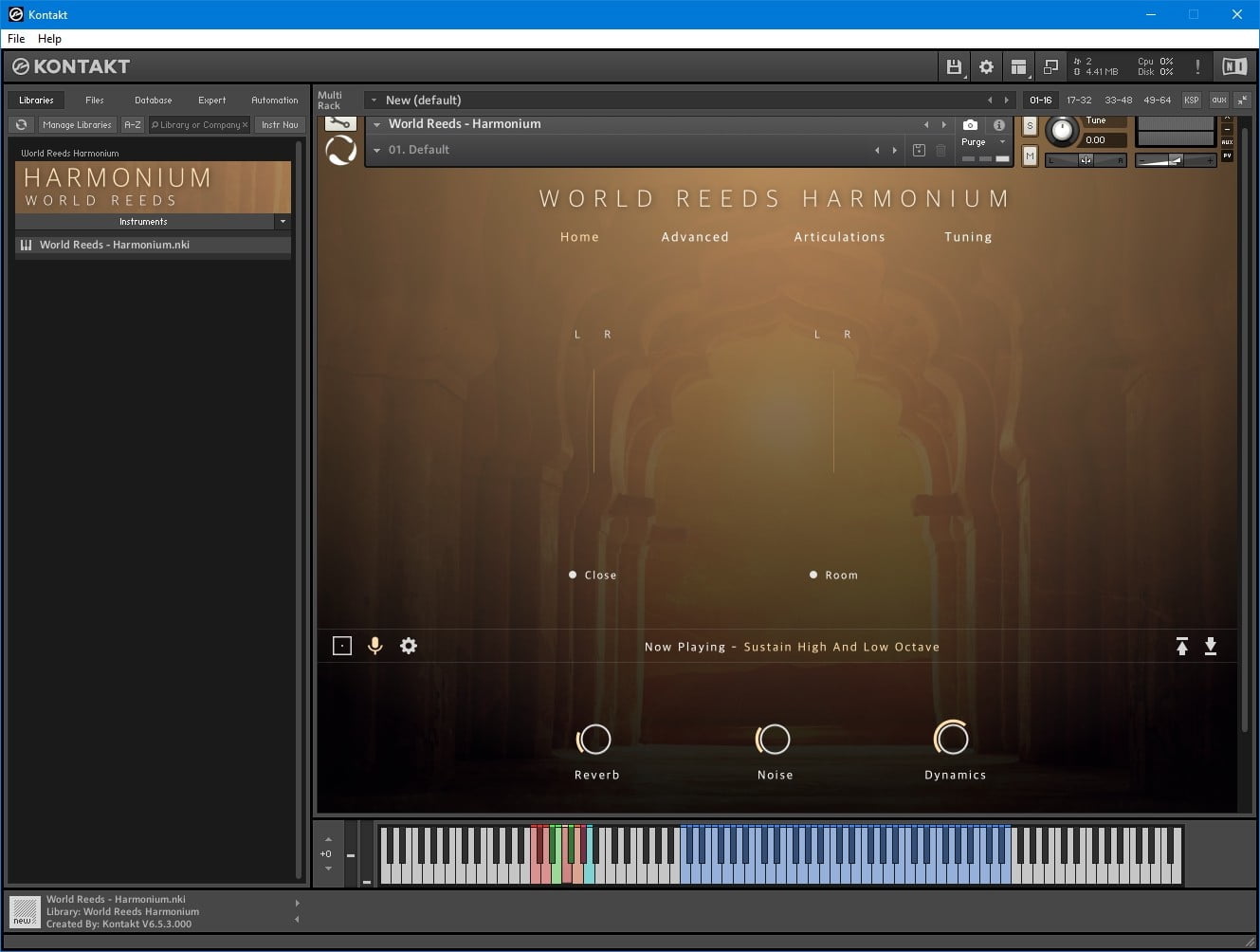Select rack page 49-64
1260x952 pixels.
[x=1157, y=100]
